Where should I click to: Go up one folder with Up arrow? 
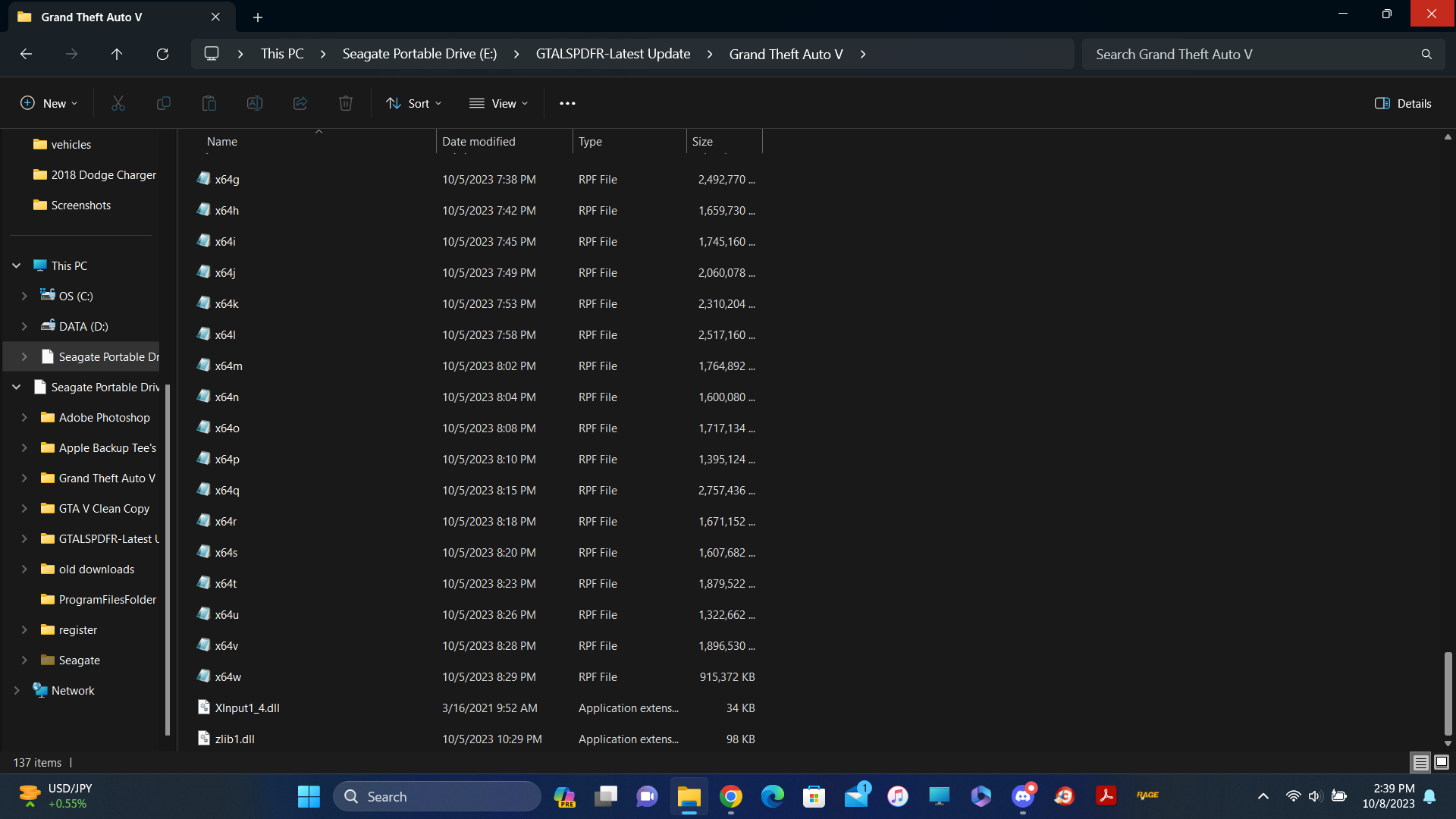click(117, 54)
